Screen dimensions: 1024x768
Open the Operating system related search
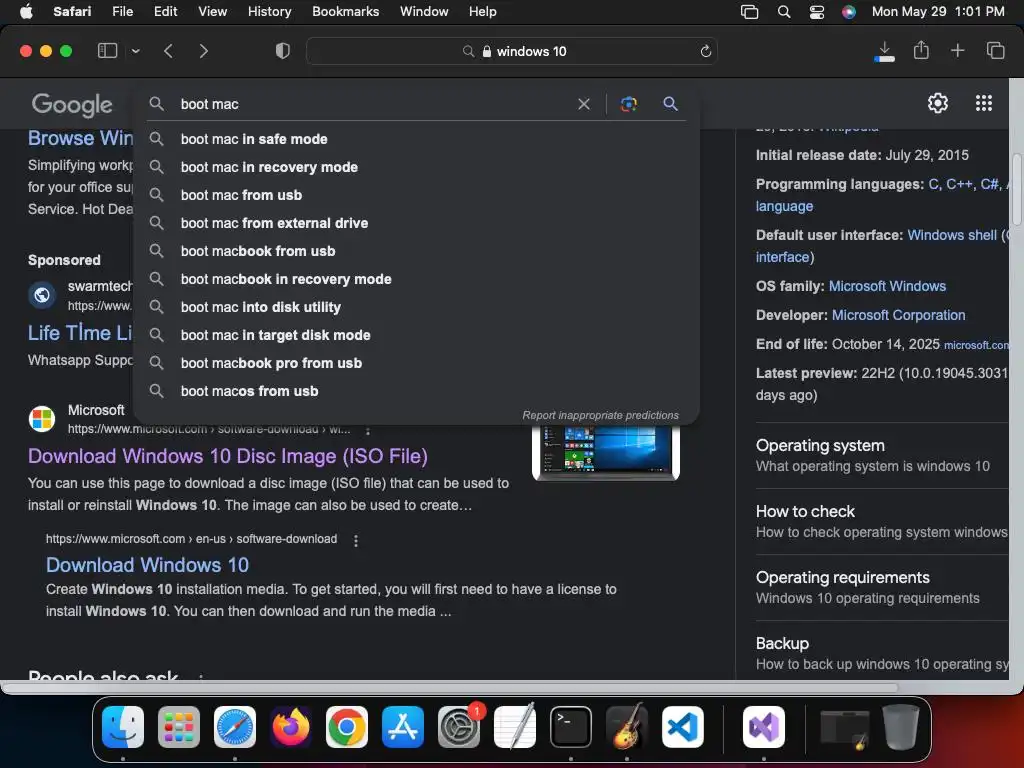pos(882,455)
